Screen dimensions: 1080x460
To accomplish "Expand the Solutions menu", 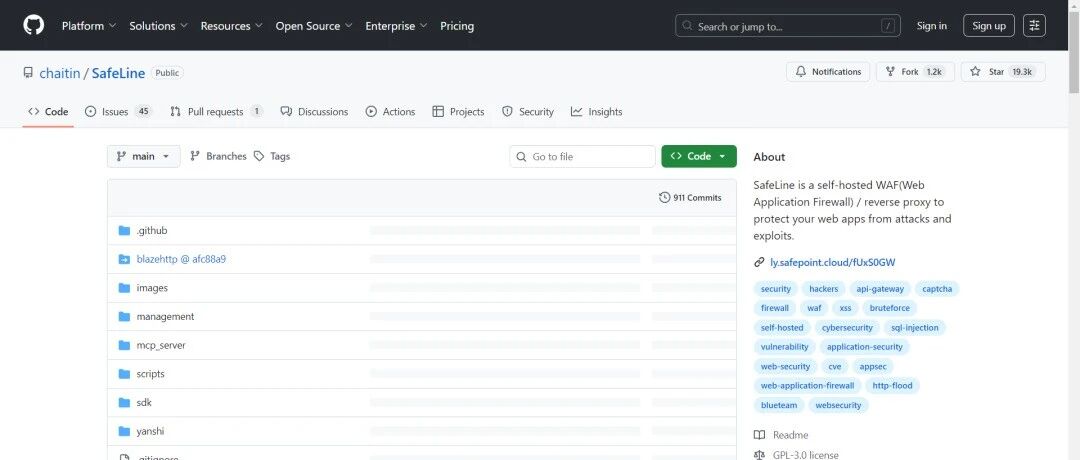I will 158,26.
